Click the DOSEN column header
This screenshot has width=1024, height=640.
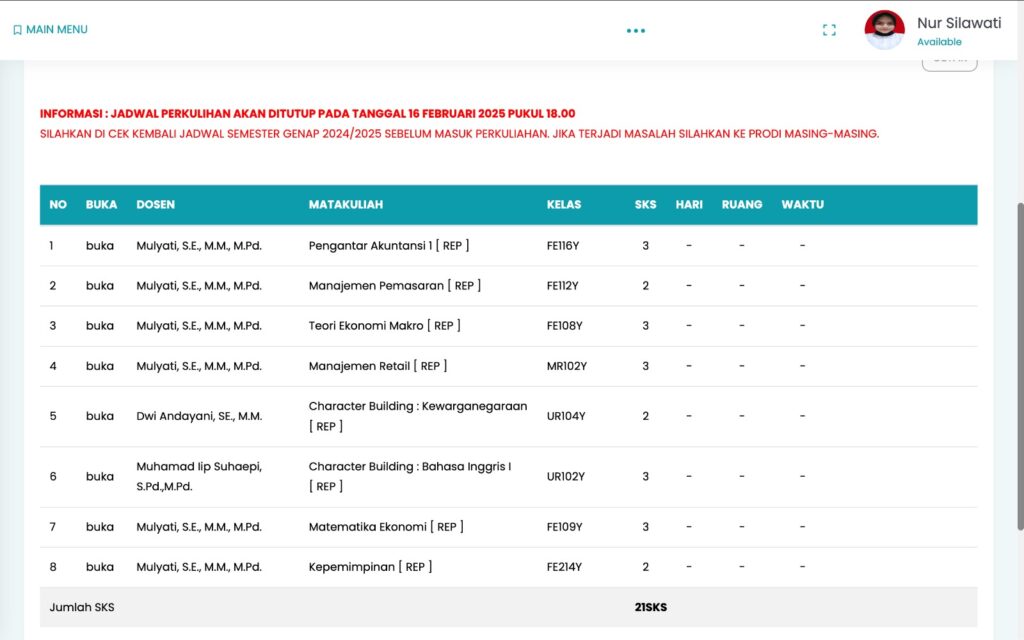click(155, 204)
